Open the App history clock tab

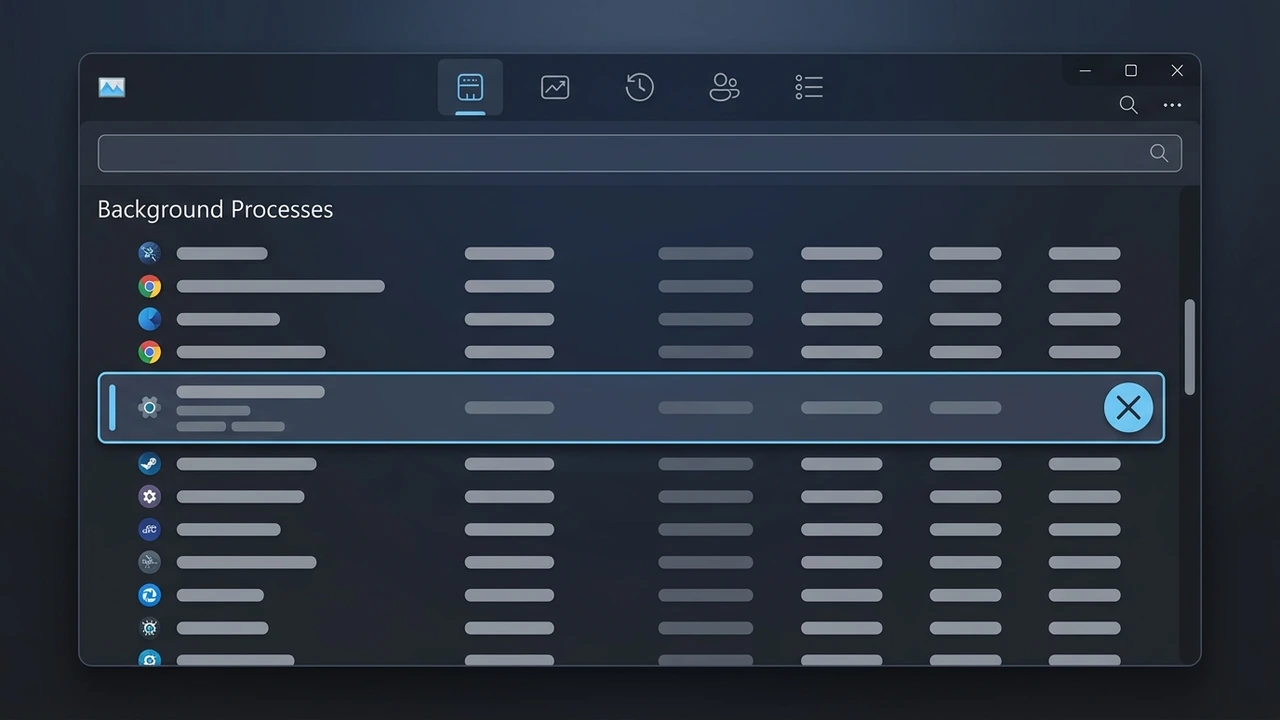pos(639,87)
